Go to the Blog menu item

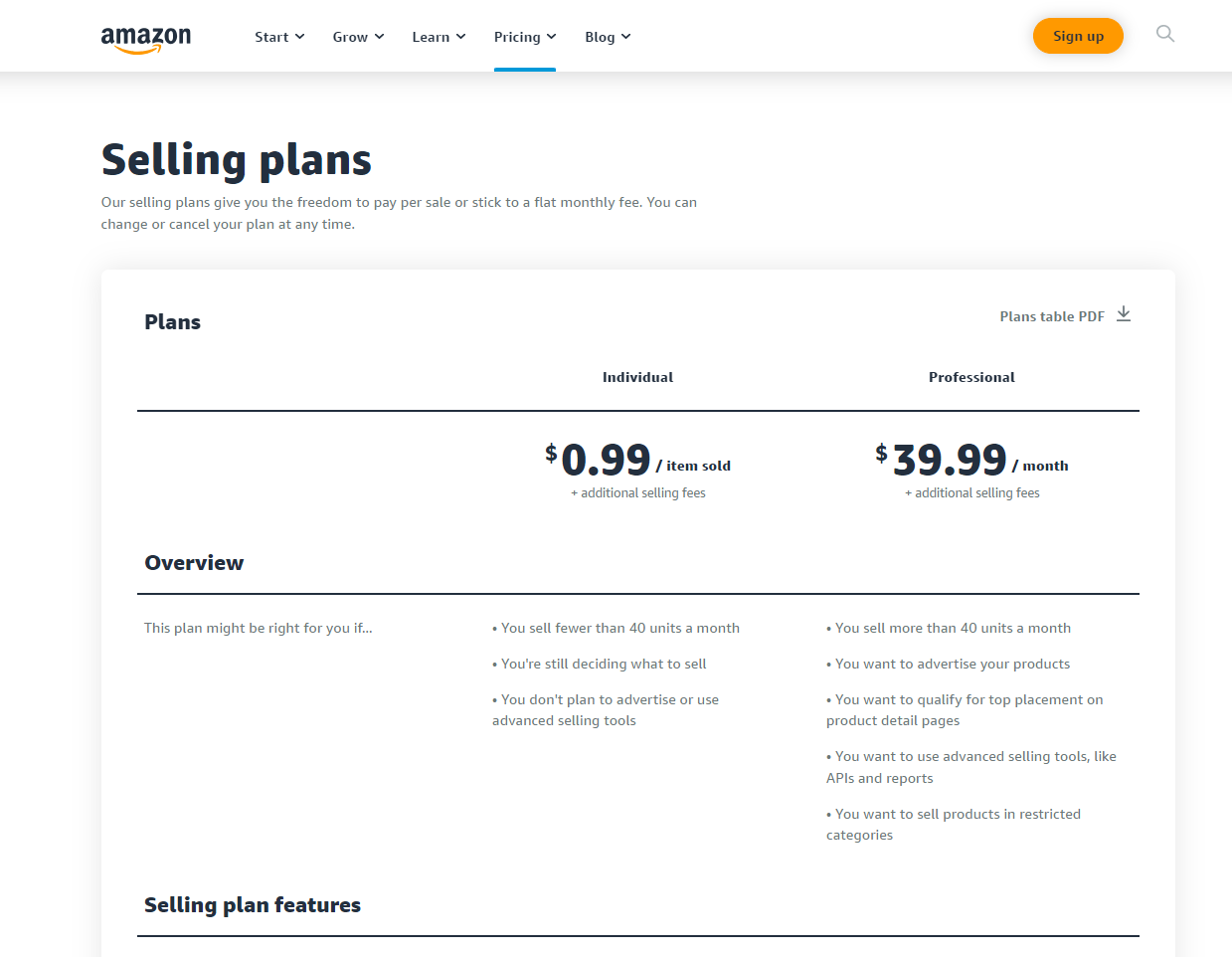coord(600,37)
